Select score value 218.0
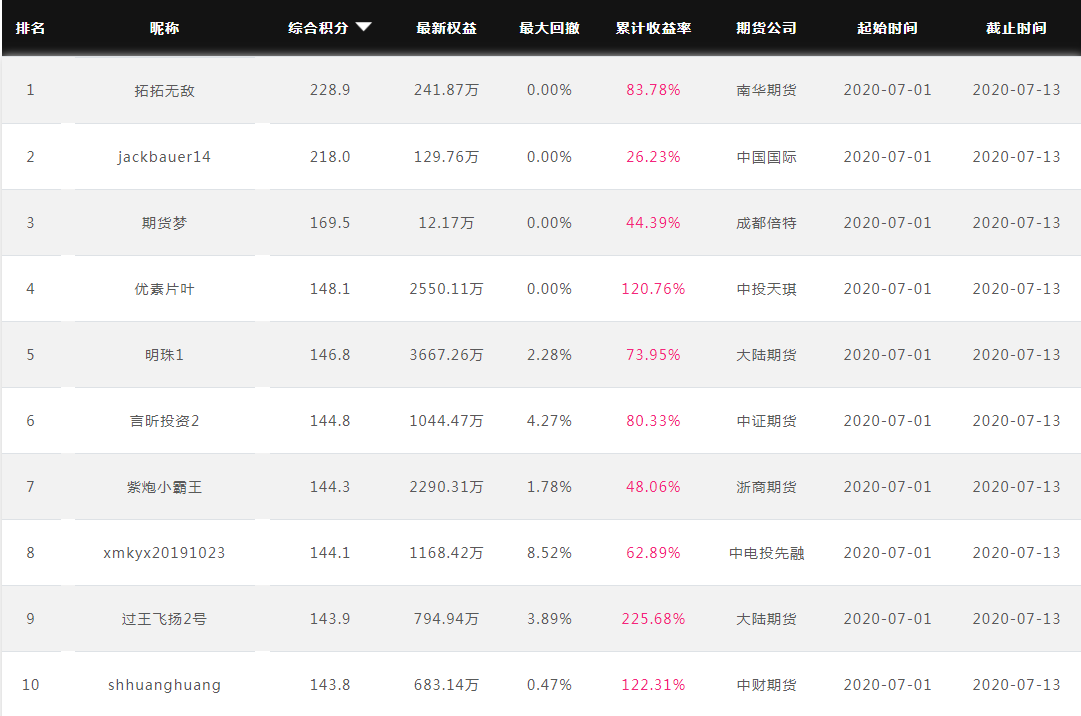1081x716 pixels. (x=330, y=157)
